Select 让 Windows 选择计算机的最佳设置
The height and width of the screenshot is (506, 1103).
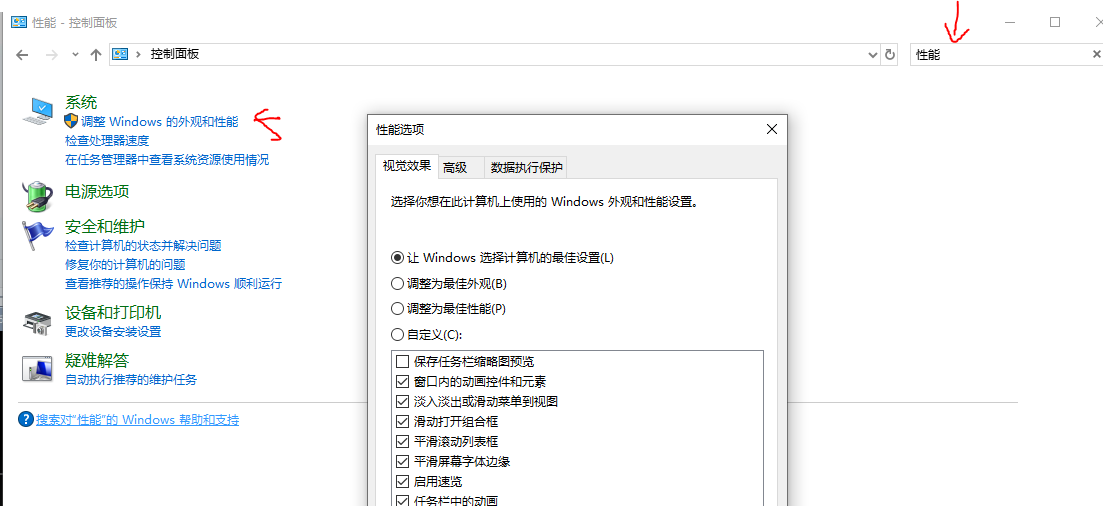tap(503, 258)
